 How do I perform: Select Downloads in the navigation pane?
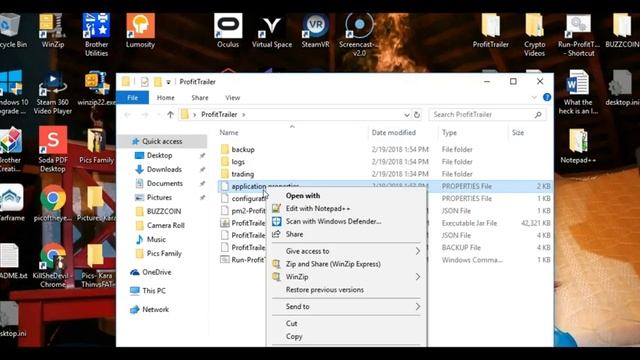(x=164, y=169)
